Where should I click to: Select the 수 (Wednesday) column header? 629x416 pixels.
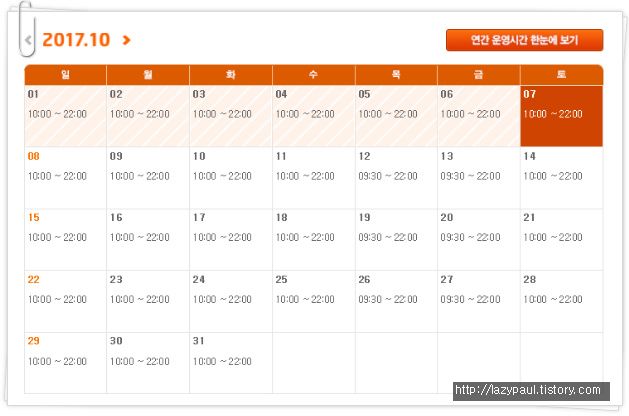coord(314,75)
